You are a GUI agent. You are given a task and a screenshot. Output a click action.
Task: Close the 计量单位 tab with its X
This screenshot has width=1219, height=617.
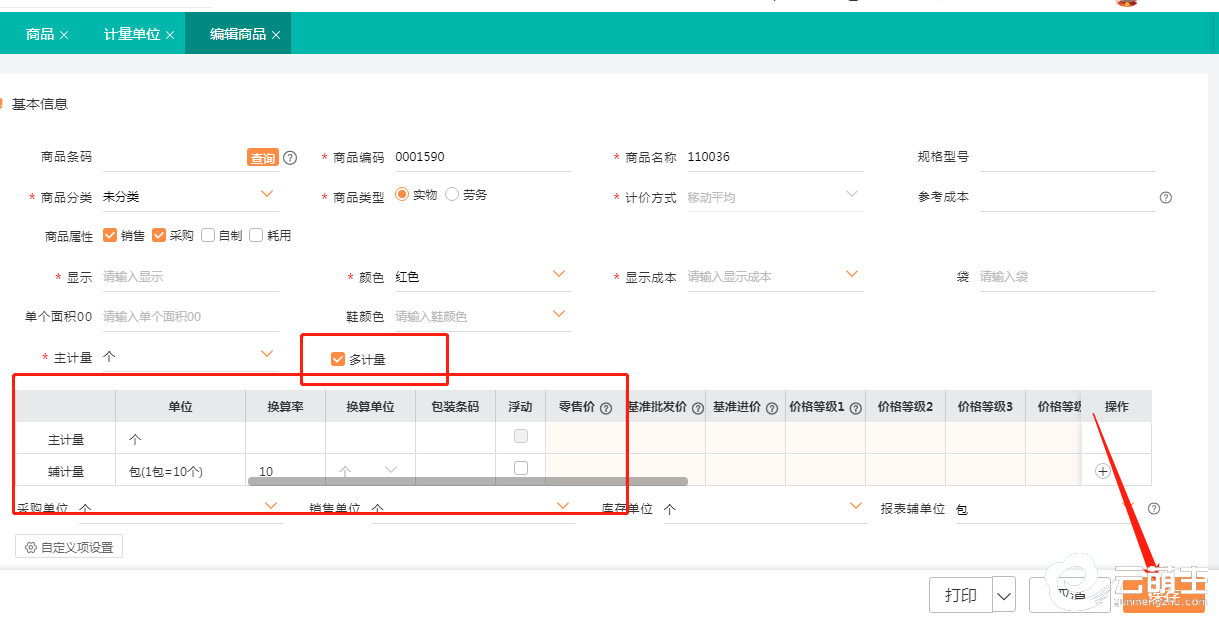(x=170, y=35)
